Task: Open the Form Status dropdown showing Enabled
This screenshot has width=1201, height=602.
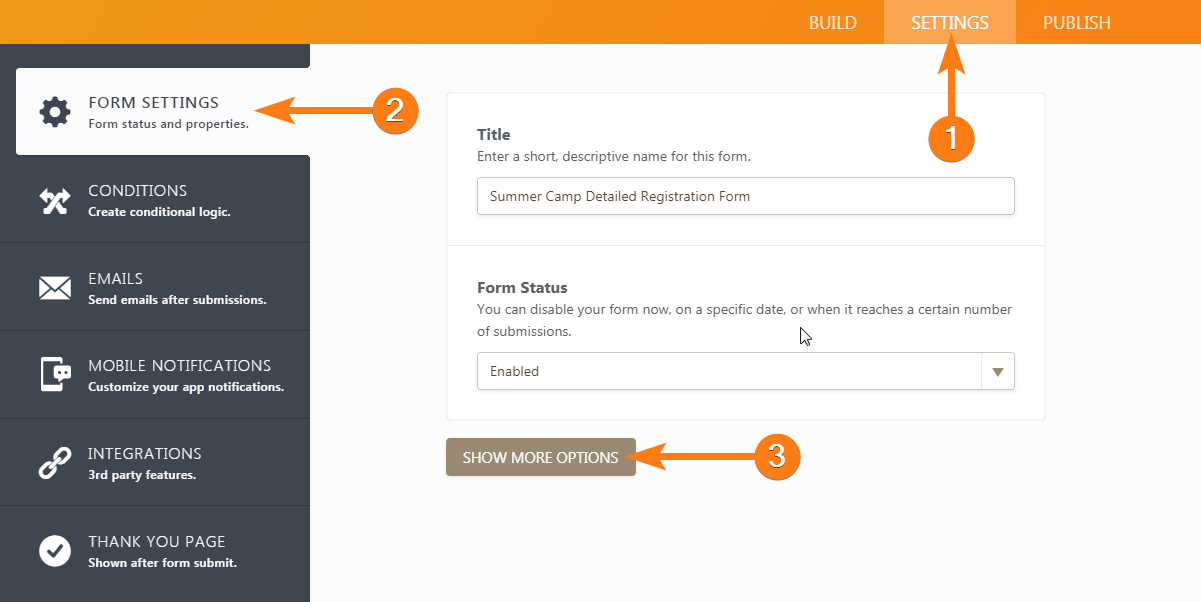Action: [730, 371]
